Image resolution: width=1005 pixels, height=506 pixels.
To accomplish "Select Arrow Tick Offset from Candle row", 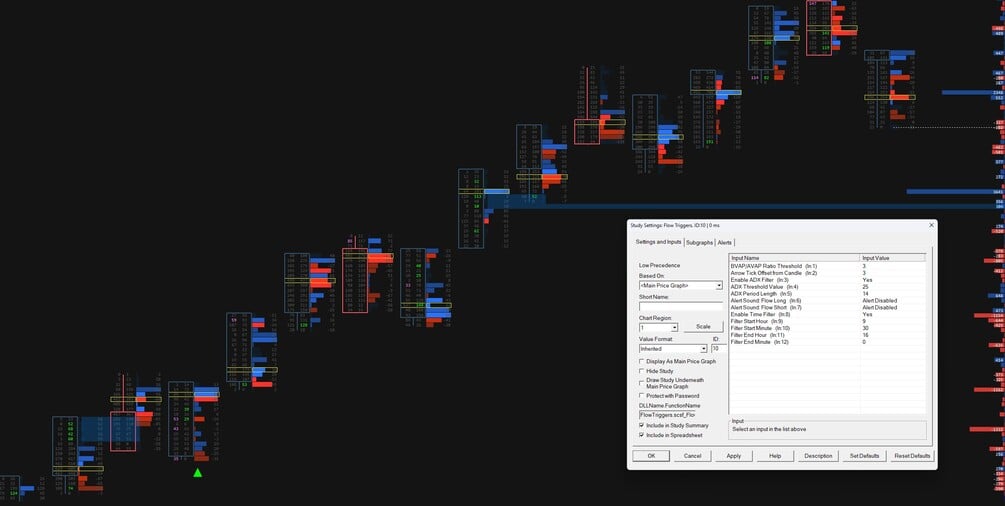I will click(827, 273).
